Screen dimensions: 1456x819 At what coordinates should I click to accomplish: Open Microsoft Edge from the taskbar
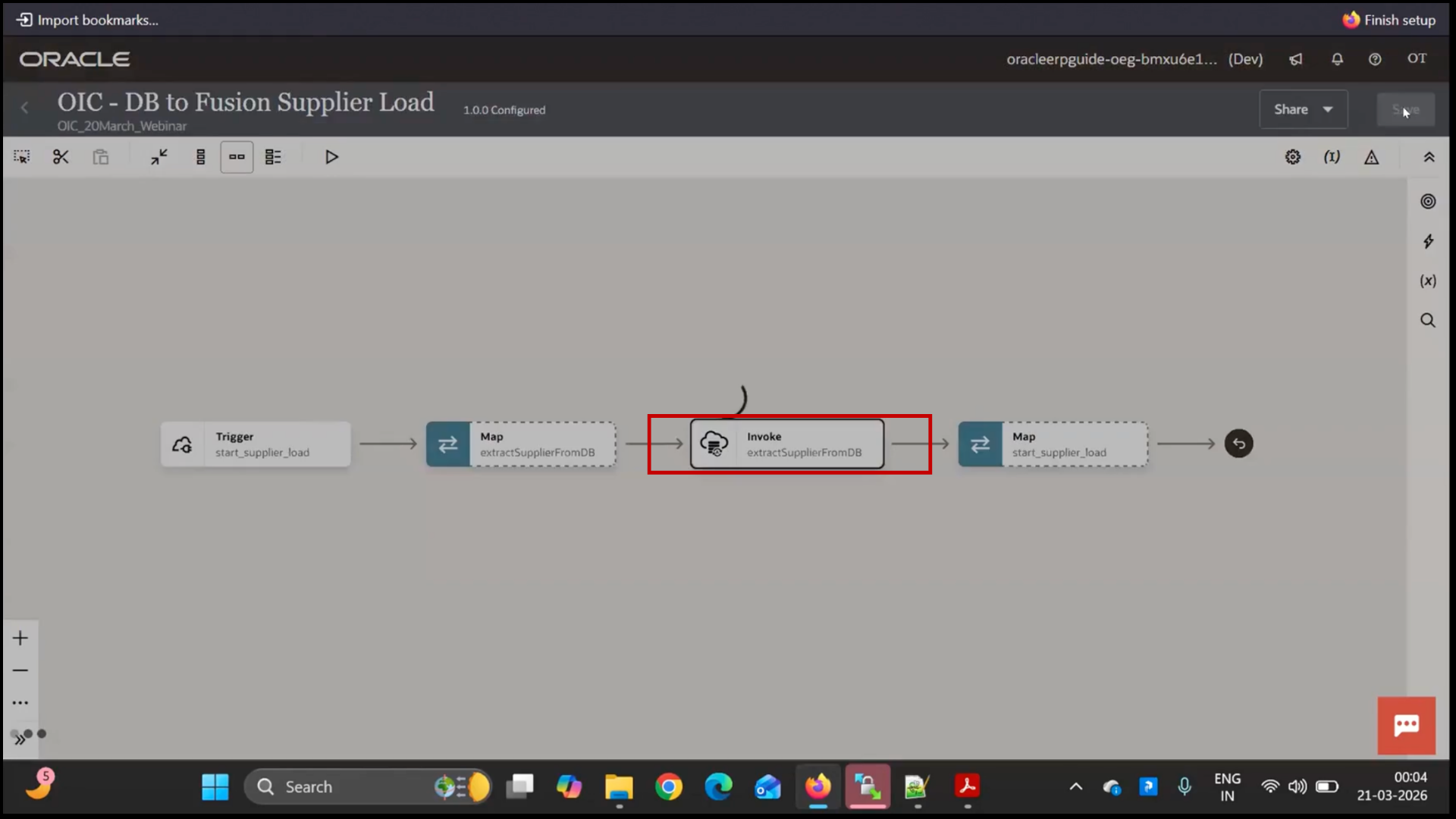click(718, 787)
